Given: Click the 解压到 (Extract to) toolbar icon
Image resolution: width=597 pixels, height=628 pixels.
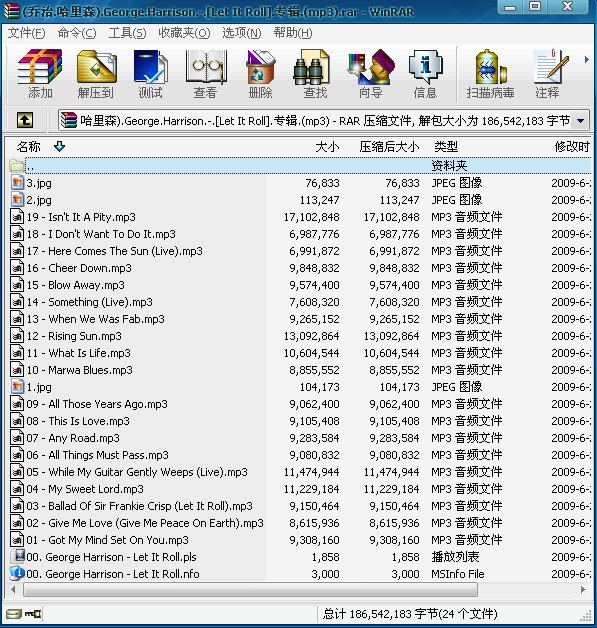Looking at the screenshot, I should (x=96, y=67).
